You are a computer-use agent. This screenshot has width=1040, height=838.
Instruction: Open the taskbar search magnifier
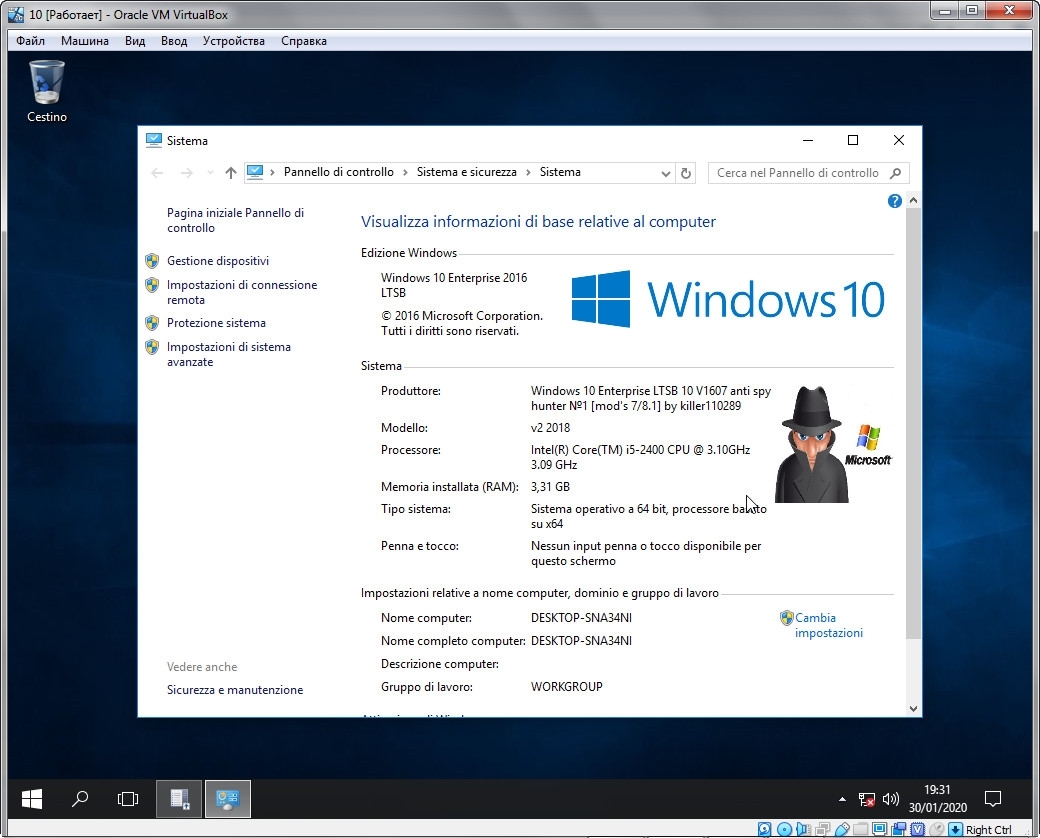tap(80, 799)
